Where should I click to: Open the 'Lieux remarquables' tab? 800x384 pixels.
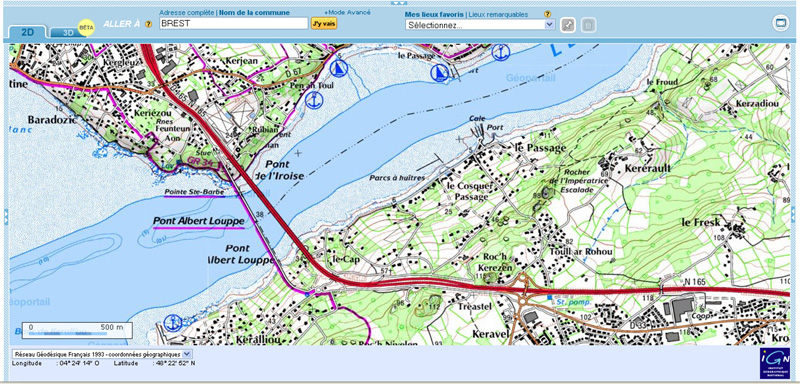pos(498,15)
